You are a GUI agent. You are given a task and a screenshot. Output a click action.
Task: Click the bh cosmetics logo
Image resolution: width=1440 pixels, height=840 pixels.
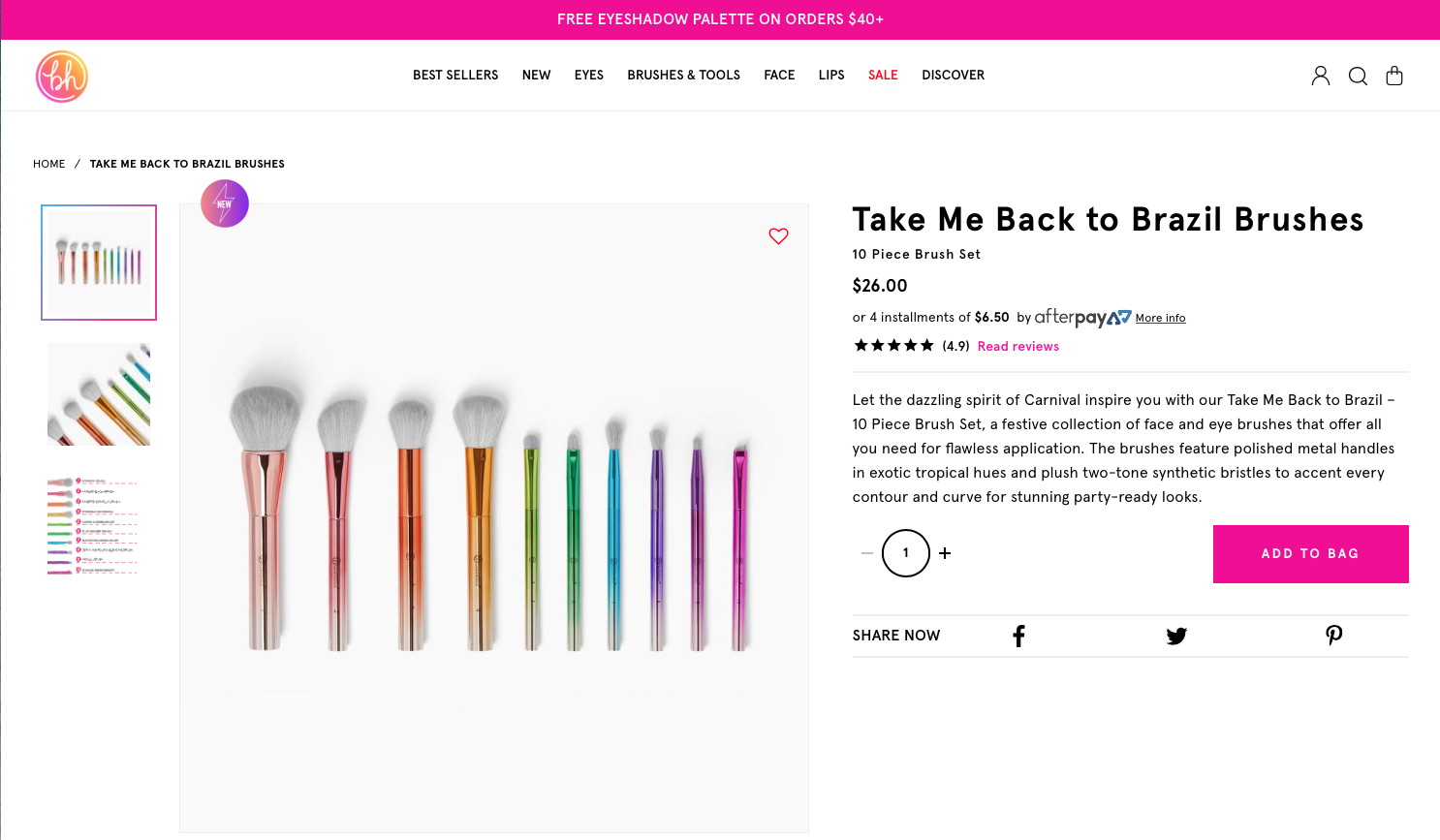[x=62, y=77]
